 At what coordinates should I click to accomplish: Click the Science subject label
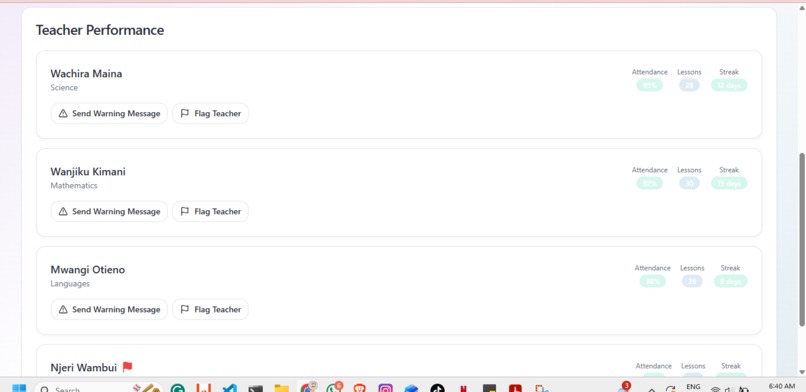coord(64,88)
